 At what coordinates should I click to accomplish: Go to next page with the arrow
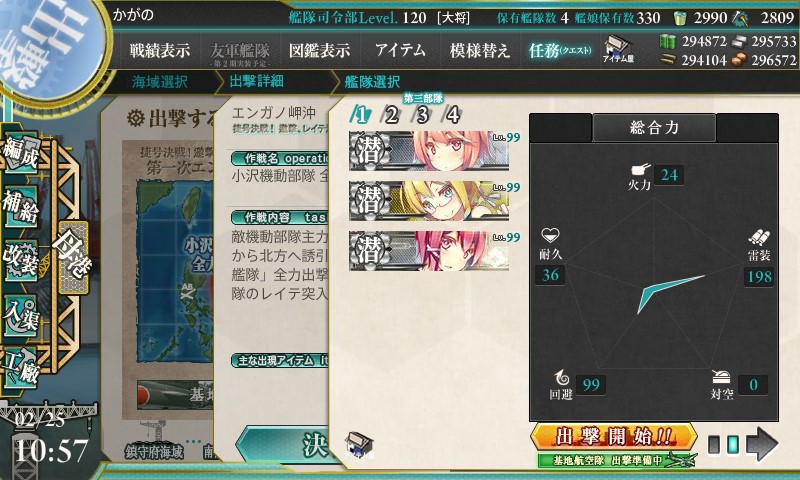pos(762,444)
